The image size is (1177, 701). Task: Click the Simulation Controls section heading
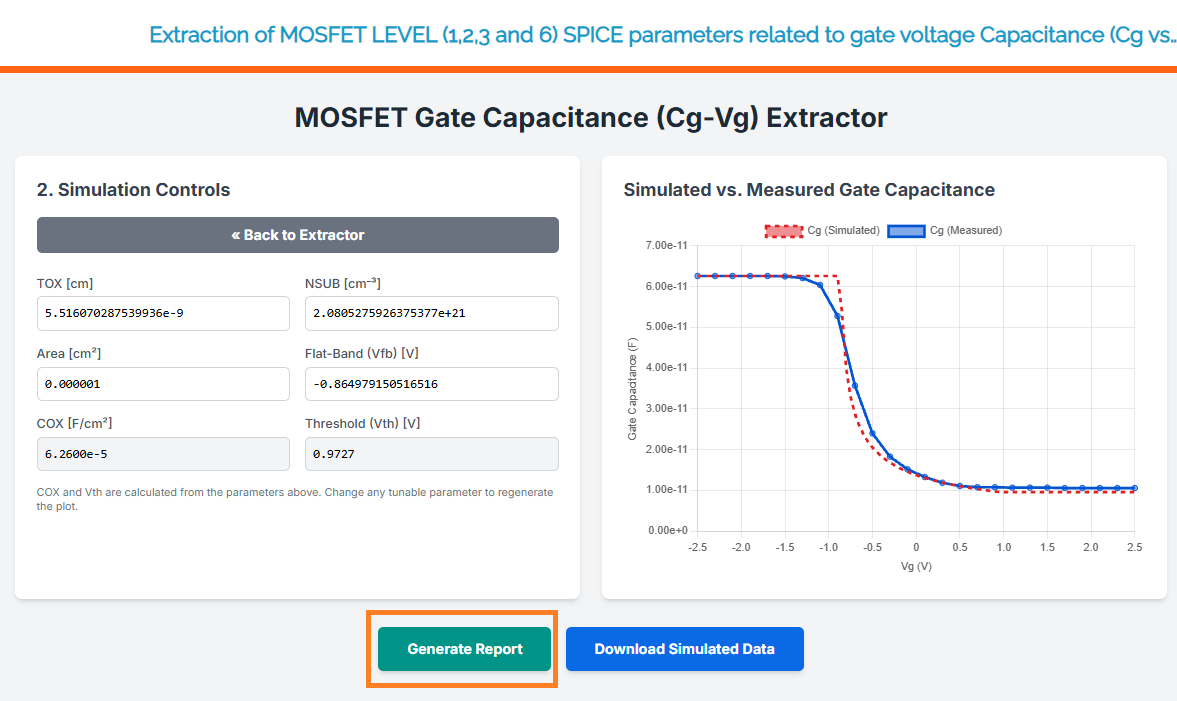coord(133,190)
